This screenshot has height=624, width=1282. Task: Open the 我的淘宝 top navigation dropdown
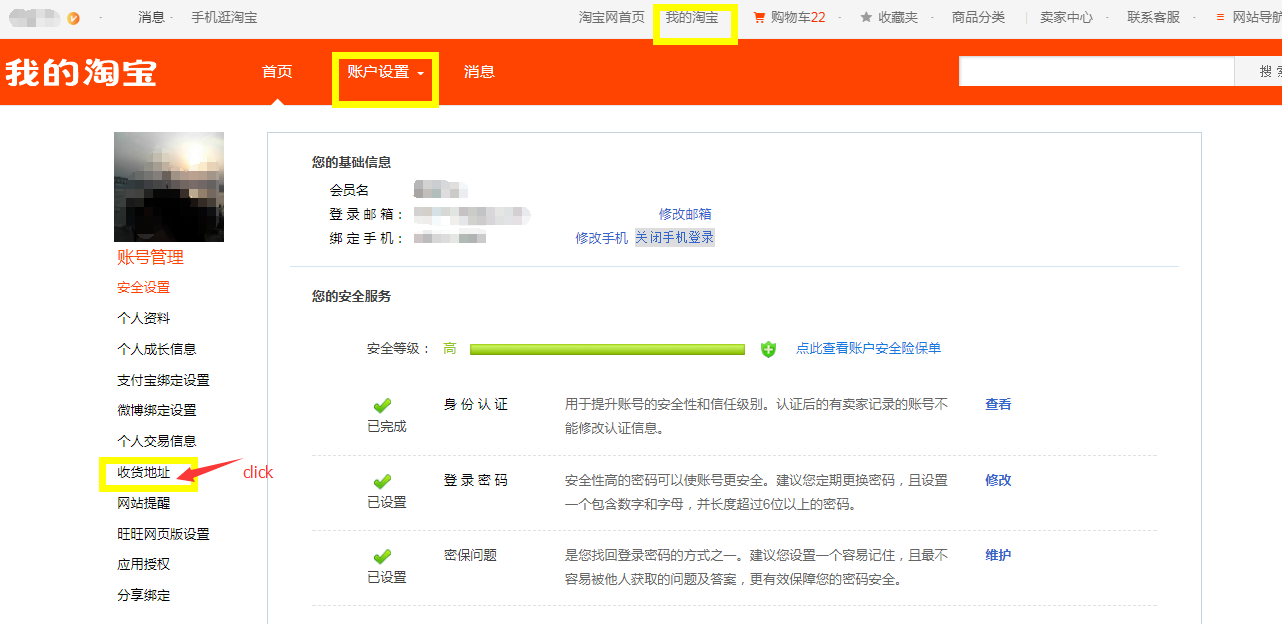point(692,17)
